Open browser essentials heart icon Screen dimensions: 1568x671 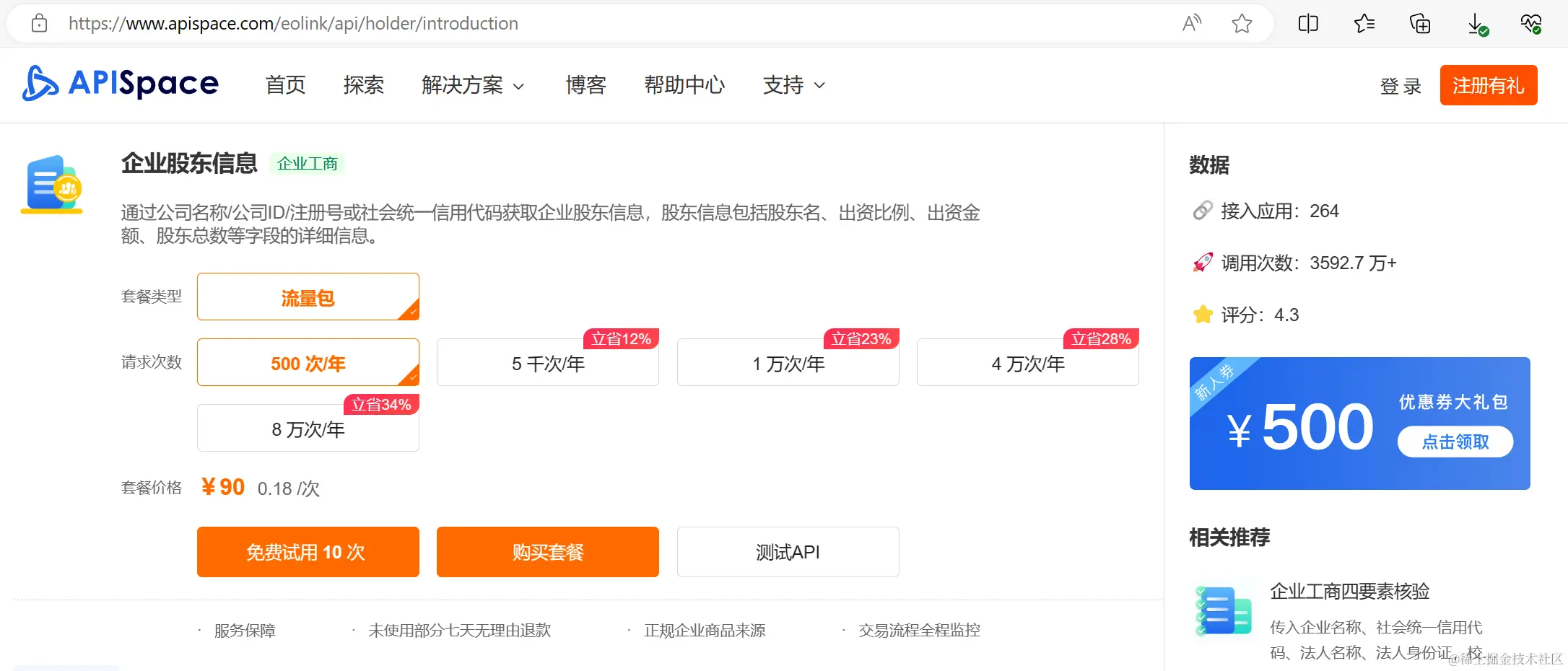(1531, 24)
